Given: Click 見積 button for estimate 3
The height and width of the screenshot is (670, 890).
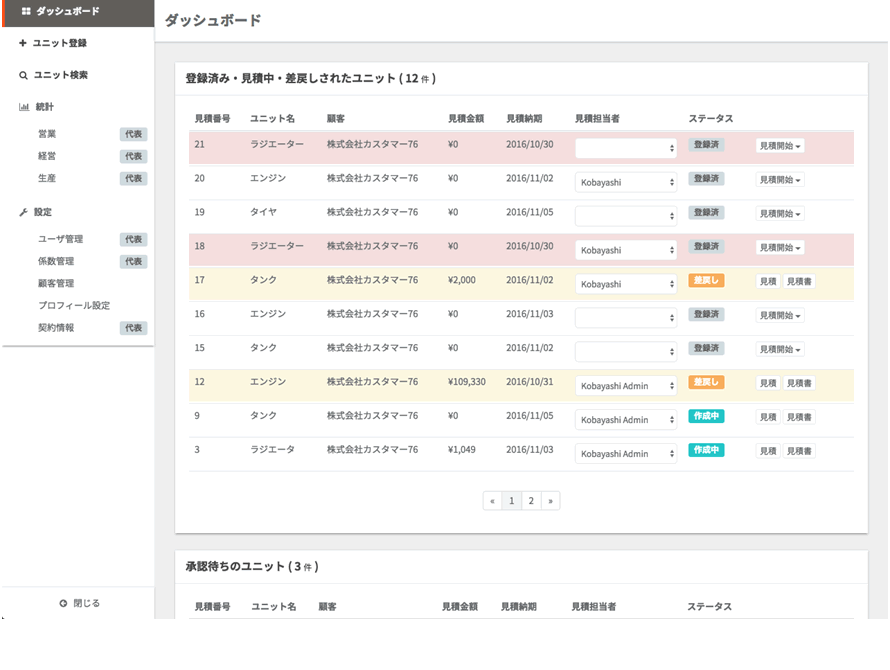Looking at the screenshot, I should pos(768,451).
